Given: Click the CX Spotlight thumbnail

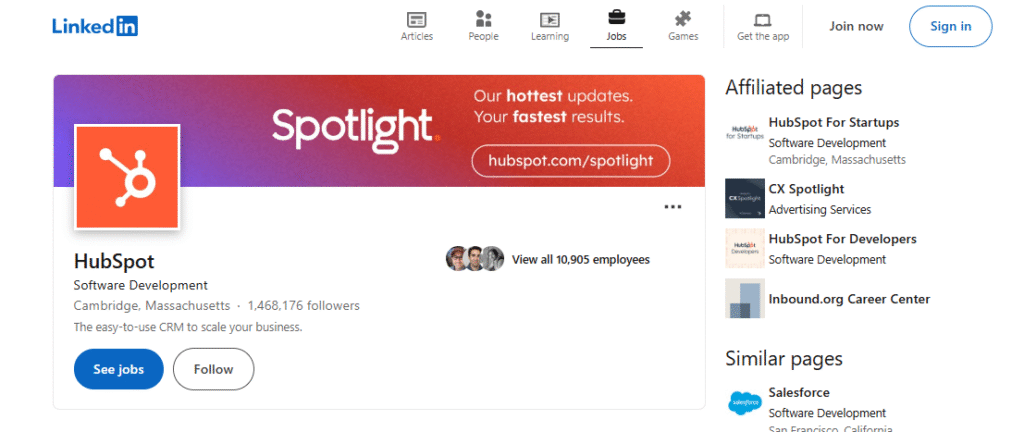Looking at the screenshot, I should [x=744, y=198].
